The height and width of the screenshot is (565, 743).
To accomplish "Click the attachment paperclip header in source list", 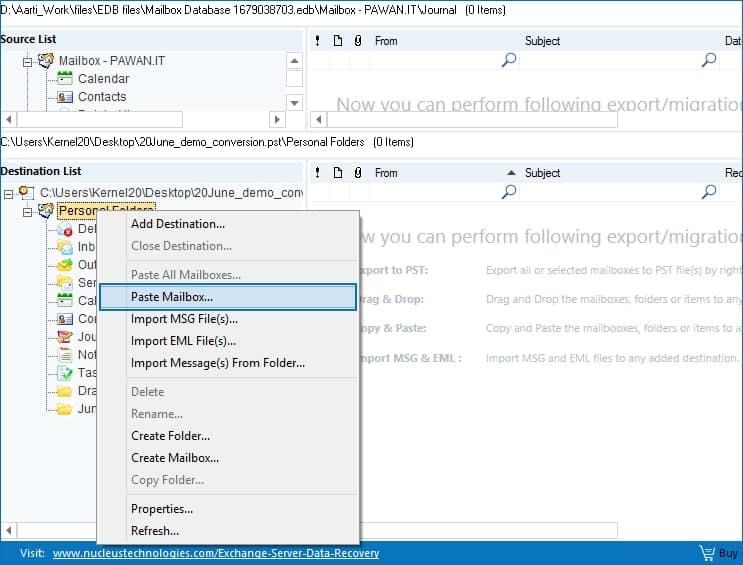I will tap(357, 41).
